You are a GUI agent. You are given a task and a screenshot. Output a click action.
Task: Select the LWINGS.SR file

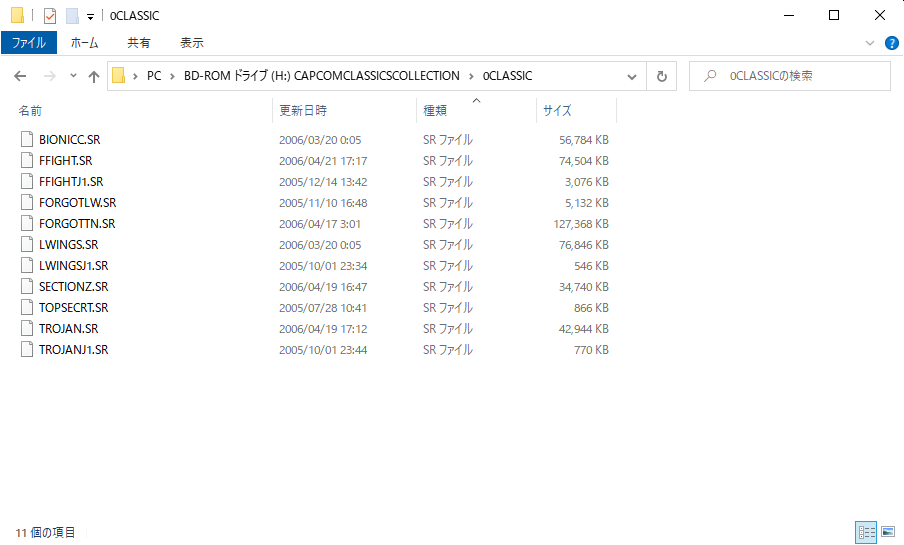point(69,245)
